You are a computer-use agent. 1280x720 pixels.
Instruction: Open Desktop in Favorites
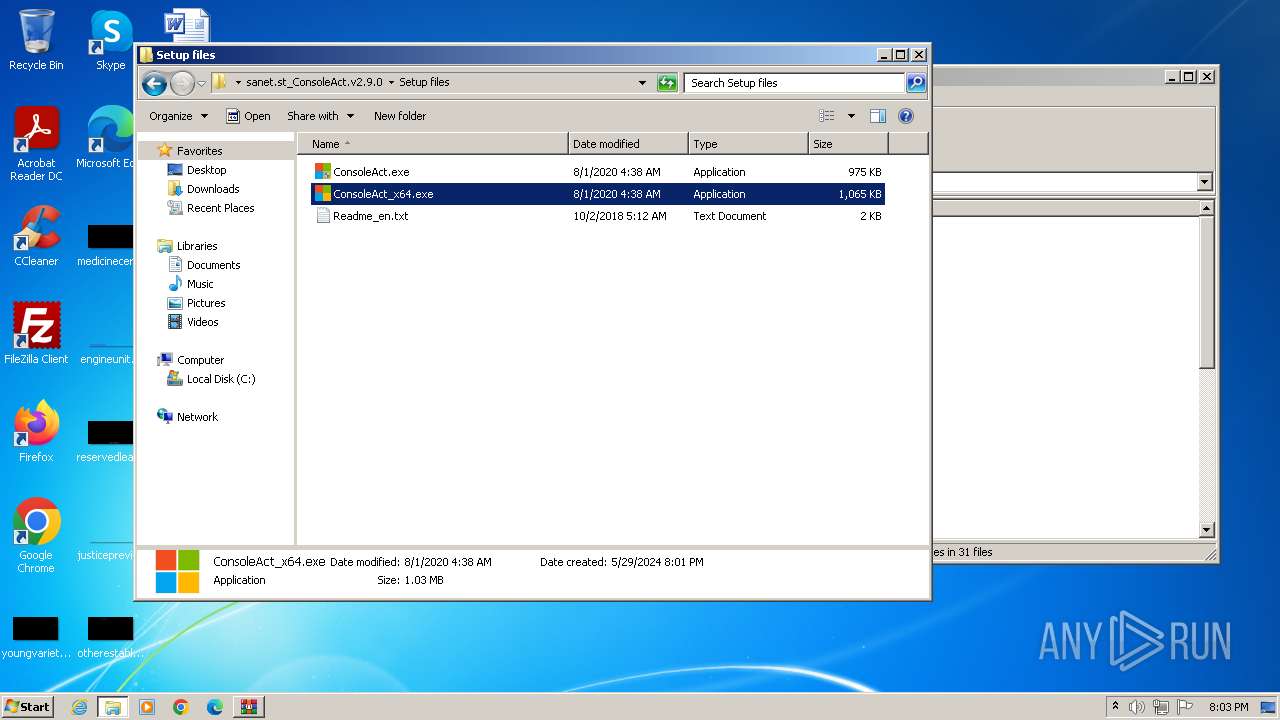(206, 170)
